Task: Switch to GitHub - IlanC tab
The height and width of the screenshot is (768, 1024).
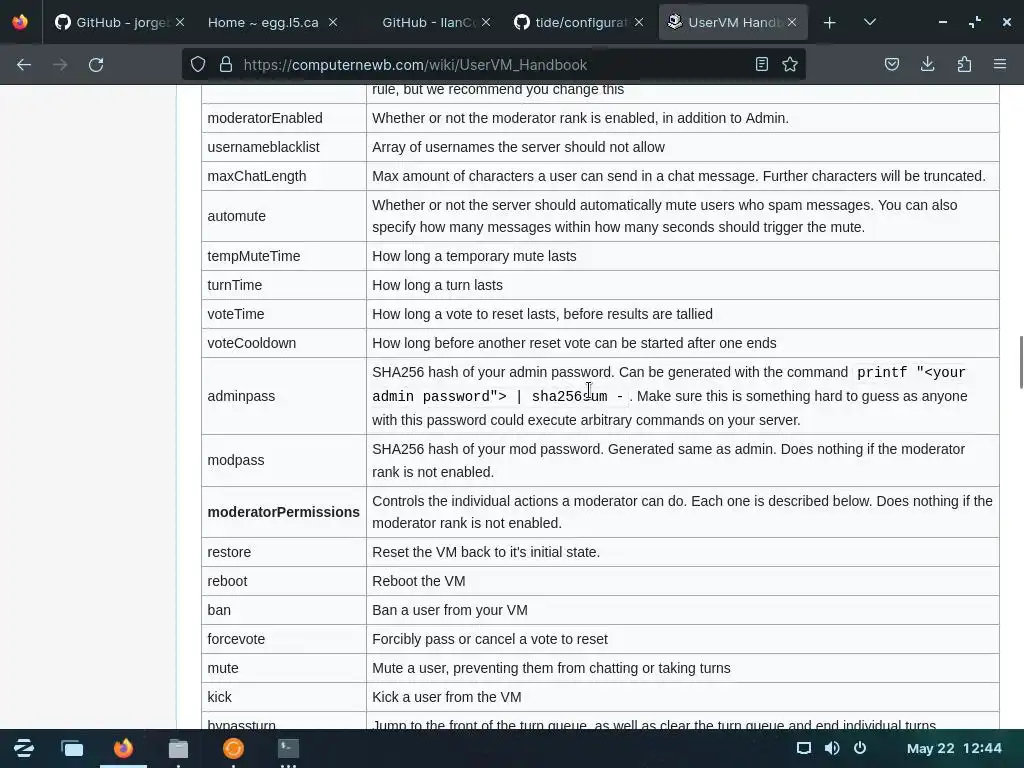Action: [x=427, y=22]
